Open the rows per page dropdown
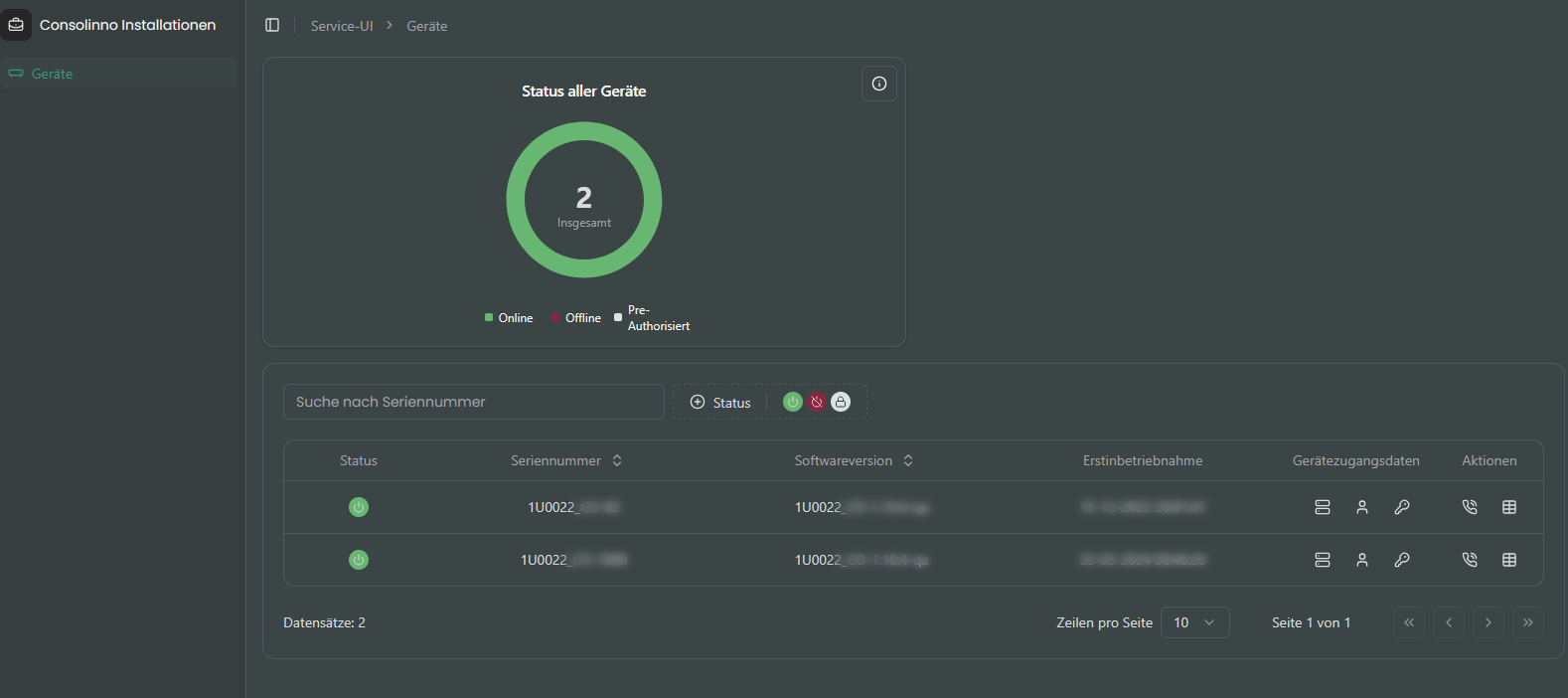The width and height of the screenshot is (1568, 698). (1194, 622)
